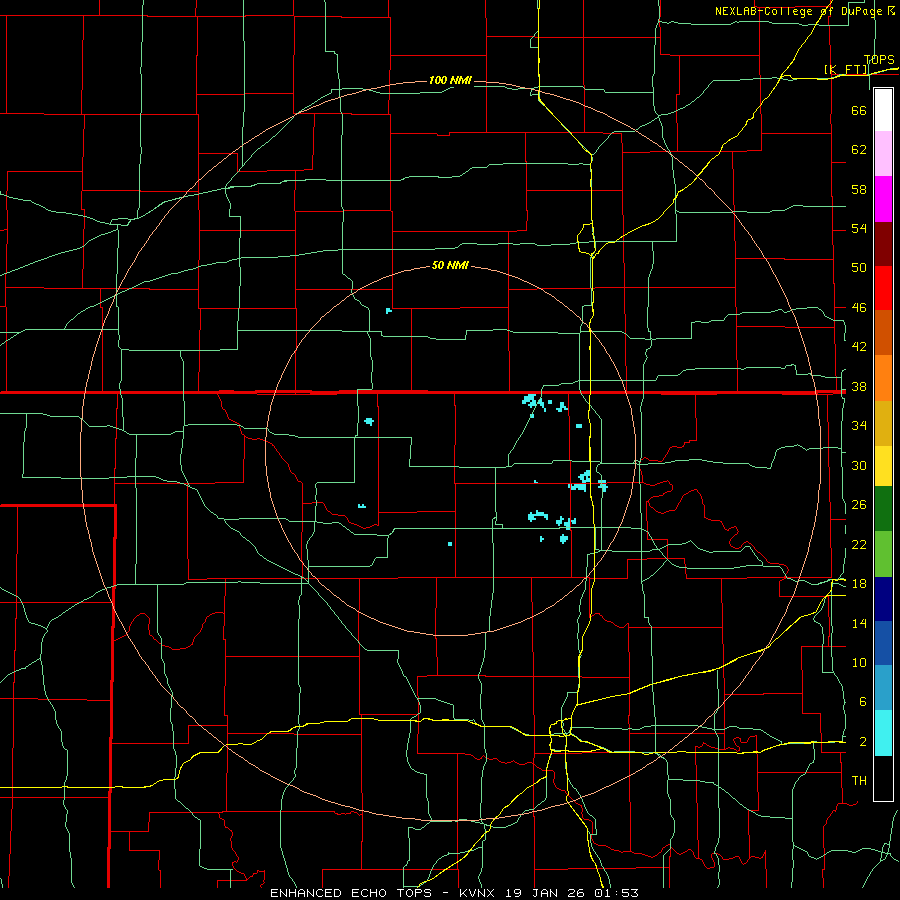This screenshot has height=900, width=900.
Task: Click the white swatch atop the color scale
Action: pyautogui.click(x=883, y=110)
